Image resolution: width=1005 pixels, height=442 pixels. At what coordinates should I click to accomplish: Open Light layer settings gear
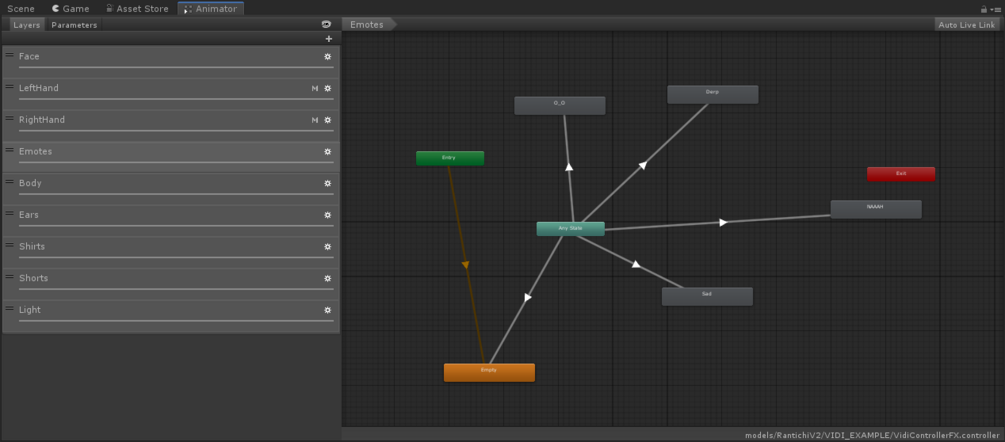[x=328, y=310]
